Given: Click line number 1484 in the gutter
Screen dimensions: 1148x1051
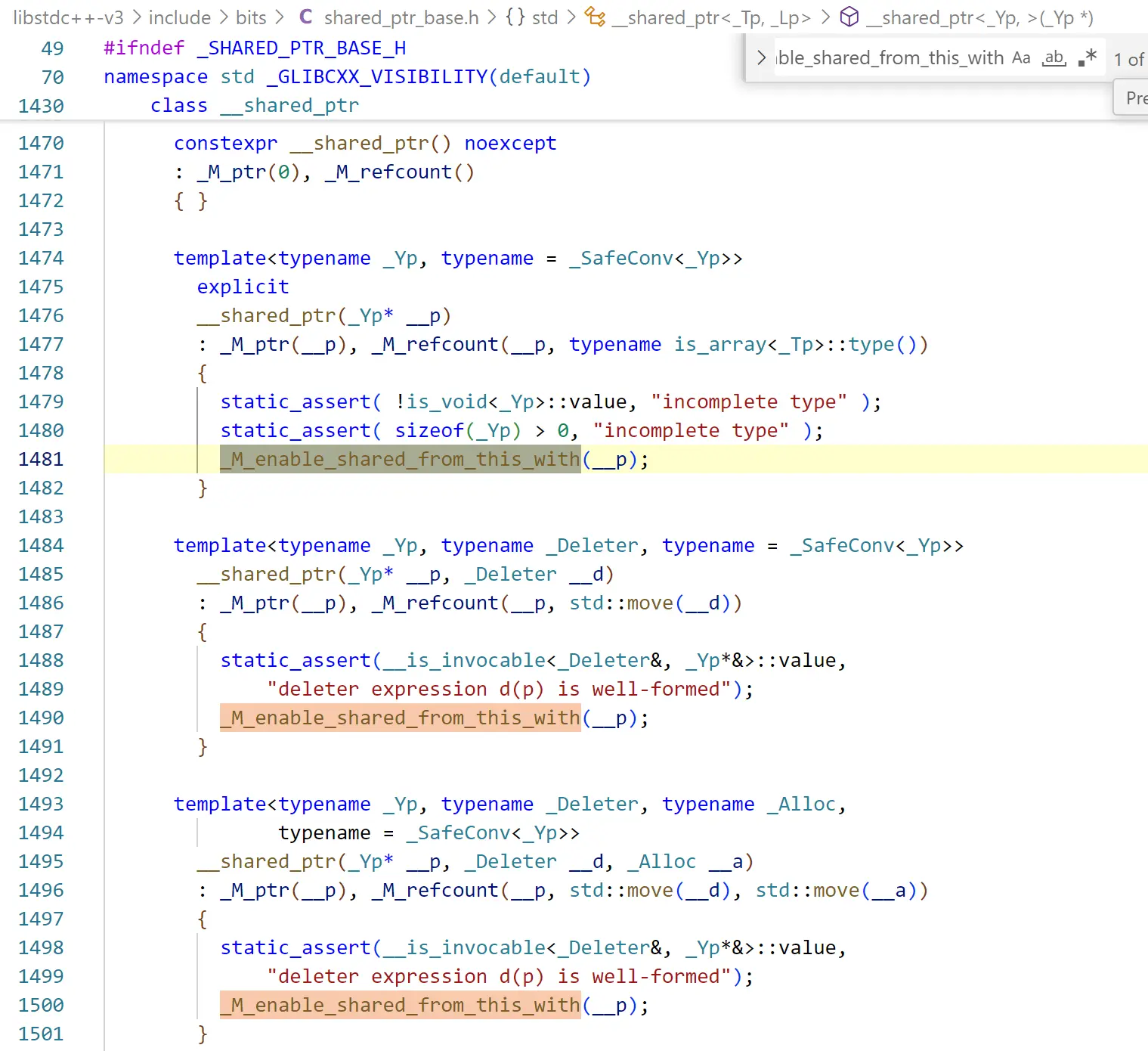Looking at the screenshot, I should click(42, 546).
